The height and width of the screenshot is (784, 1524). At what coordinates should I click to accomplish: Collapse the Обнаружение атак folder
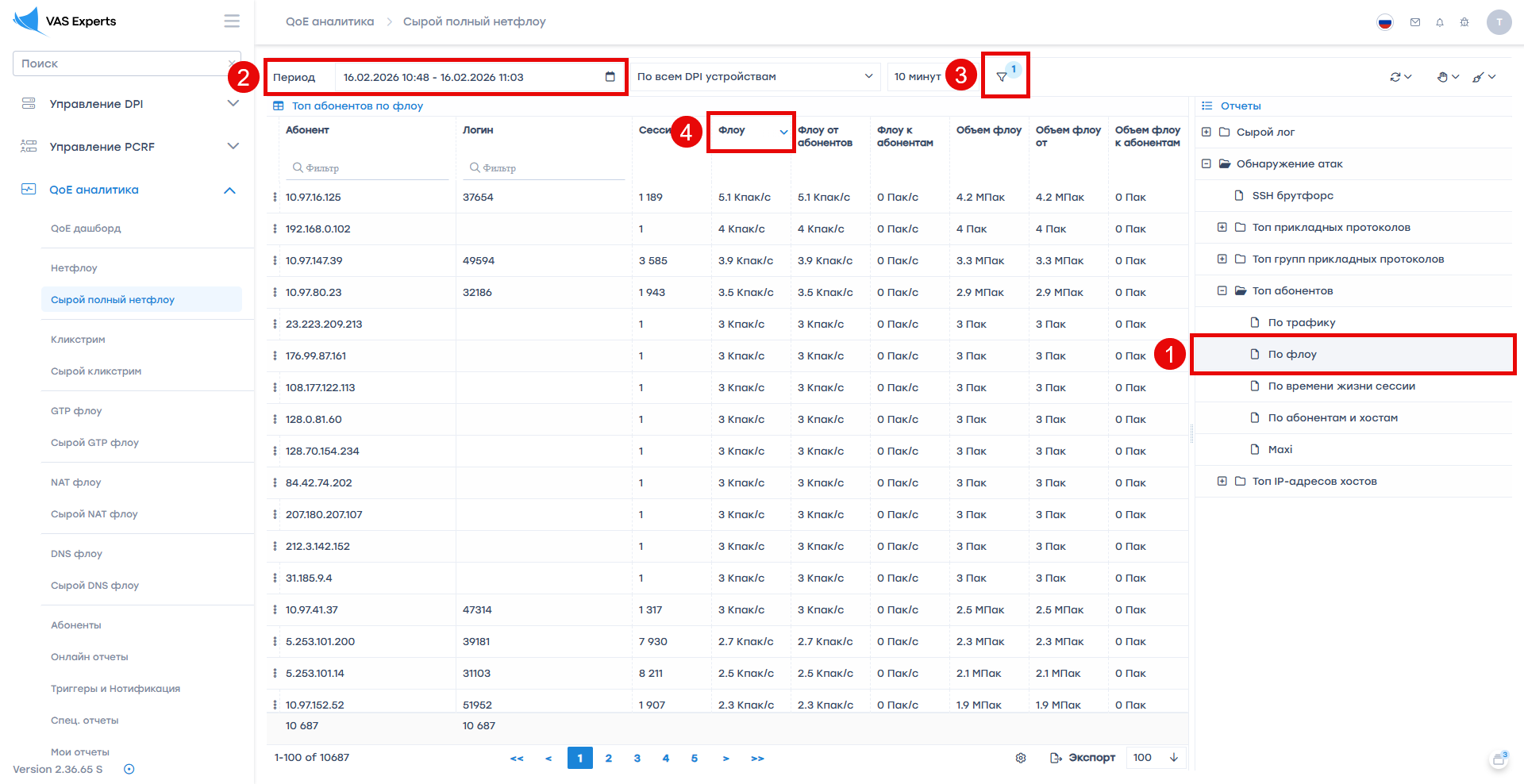click(1206, 163)
